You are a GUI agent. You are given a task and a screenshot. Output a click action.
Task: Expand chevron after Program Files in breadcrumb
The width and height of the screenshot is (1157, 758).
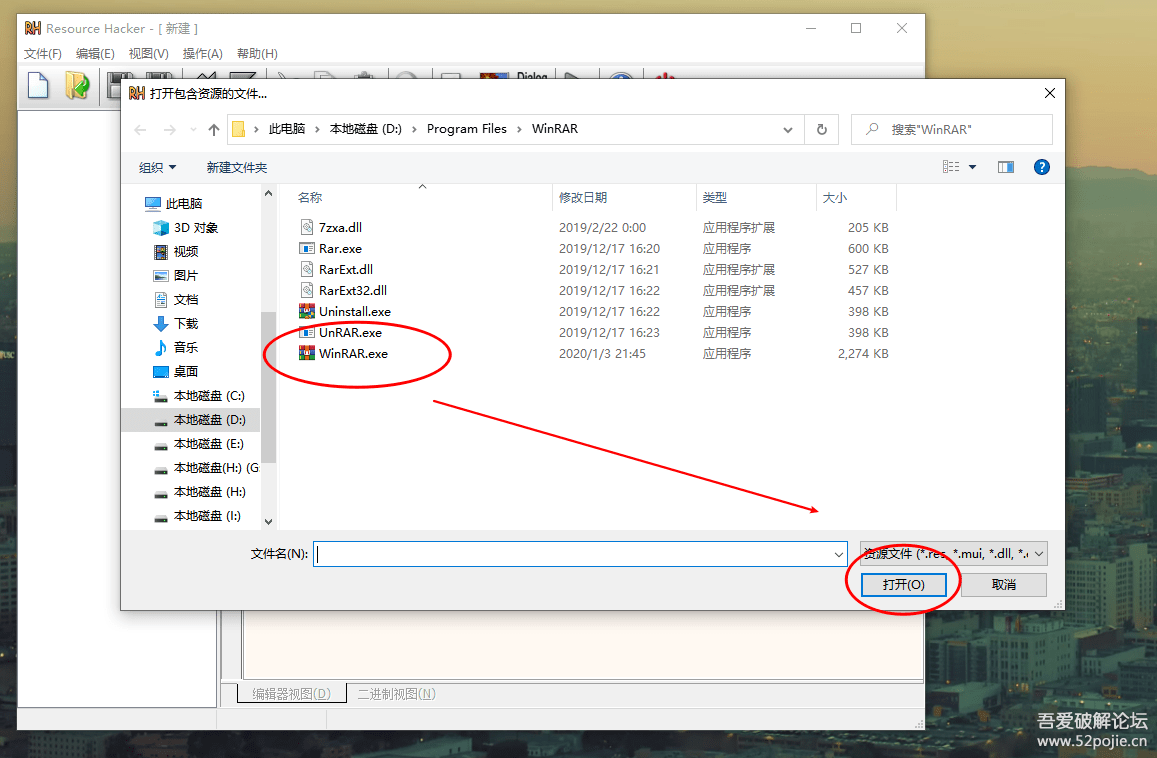pos(519,129)
